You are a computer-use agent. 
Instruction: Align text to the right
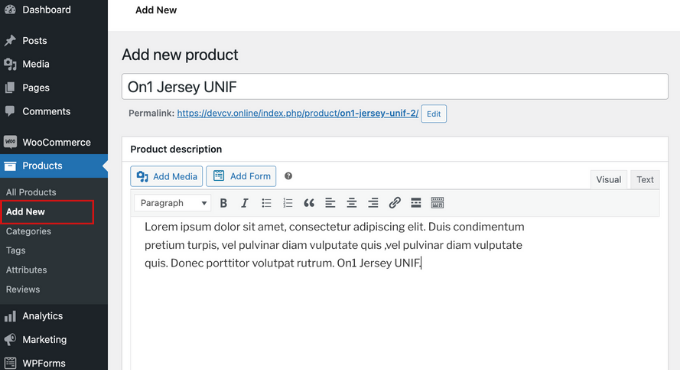click(373, 203)
